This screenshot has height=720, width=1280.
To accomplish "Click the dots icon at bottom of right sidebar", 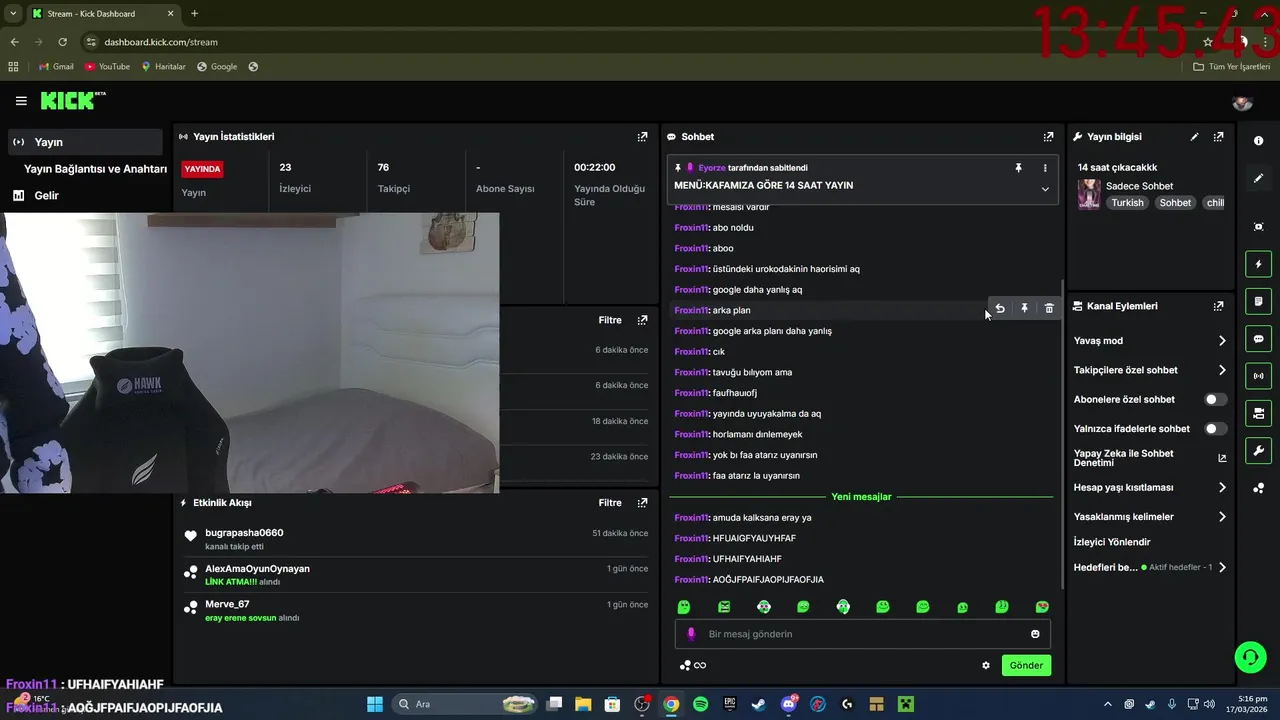I will [1258, 488].
